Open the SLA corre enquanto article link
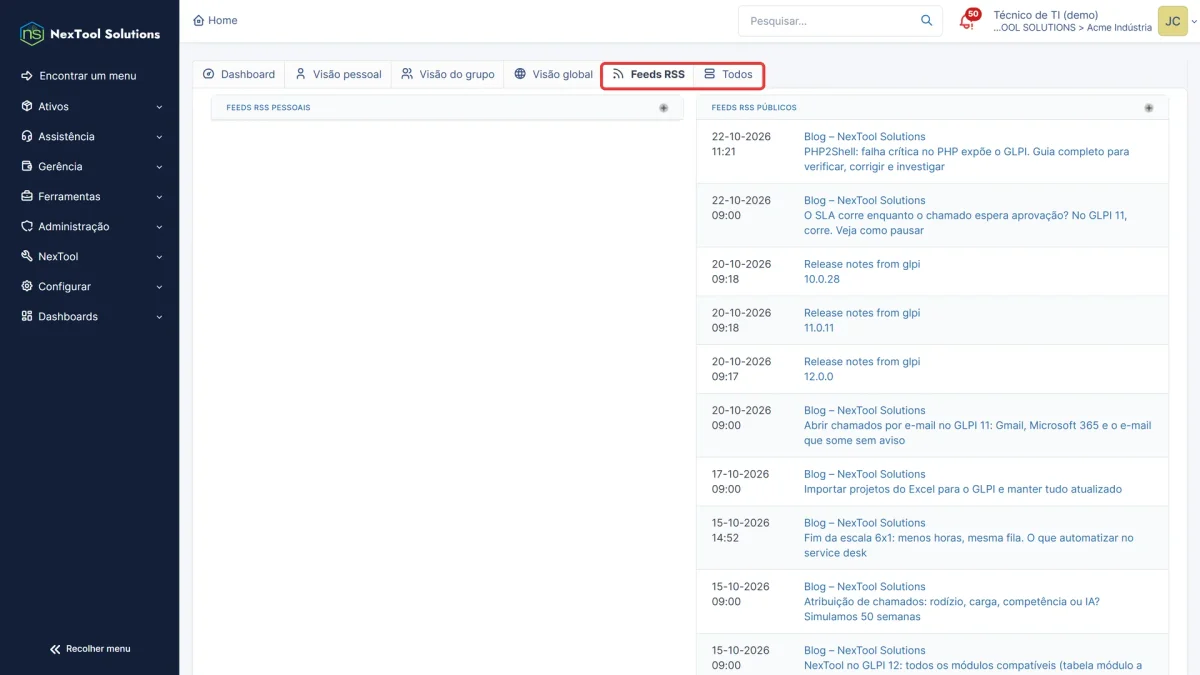The height and width of the screenshot is (675, 1200). 965,223
